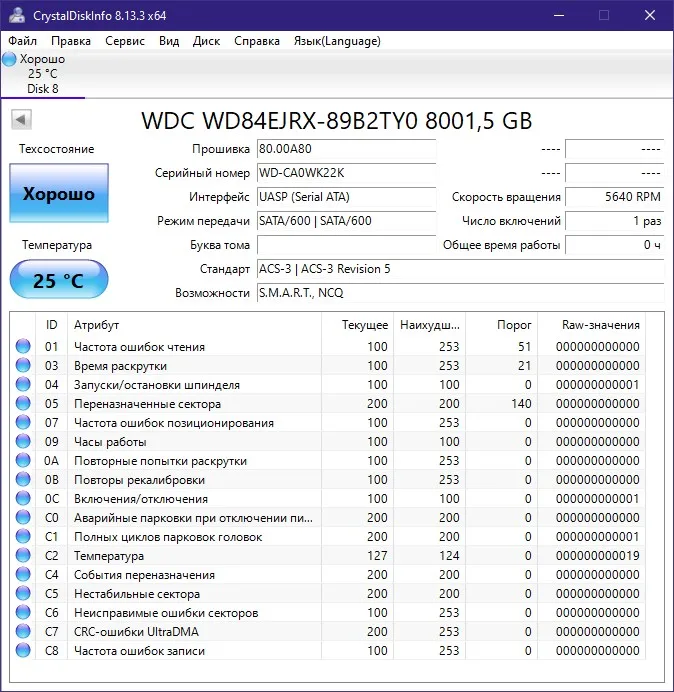Minimize the CrystalDiskInfo window

pyautogui.click(x=559, y=15)
